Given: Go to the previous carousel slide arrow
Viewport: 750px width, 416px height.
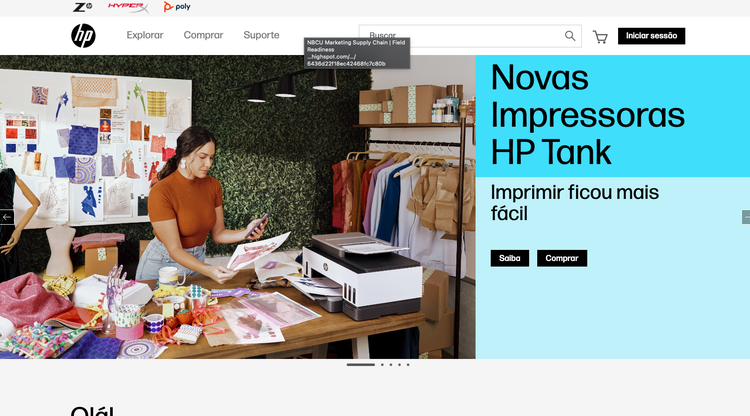Looking at the screenshot, I should click(x=6, y=217).
